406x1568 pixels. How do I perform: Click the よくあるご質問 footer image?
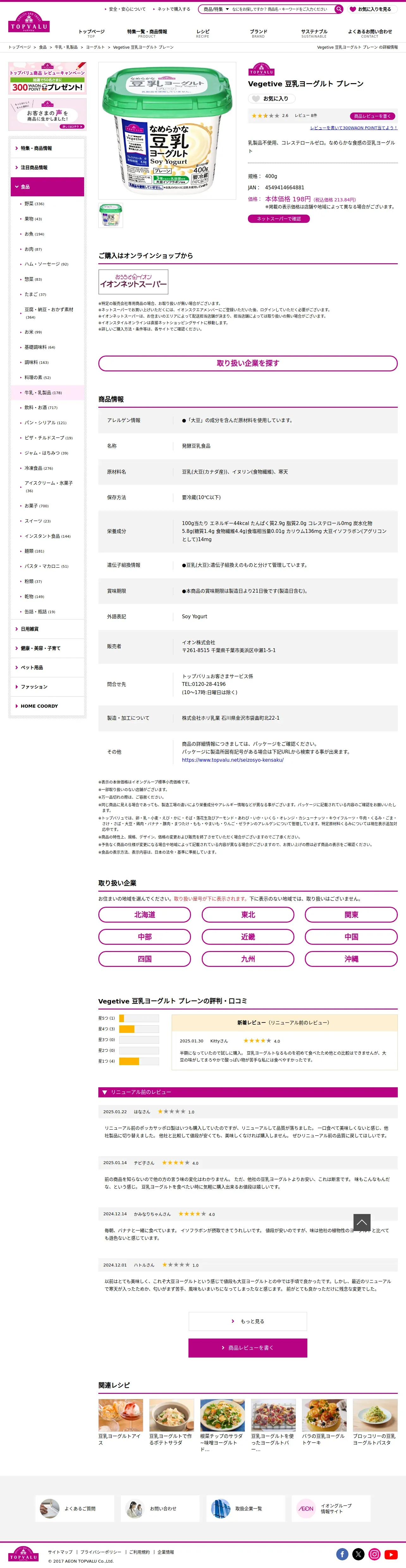coord(49,1508)
